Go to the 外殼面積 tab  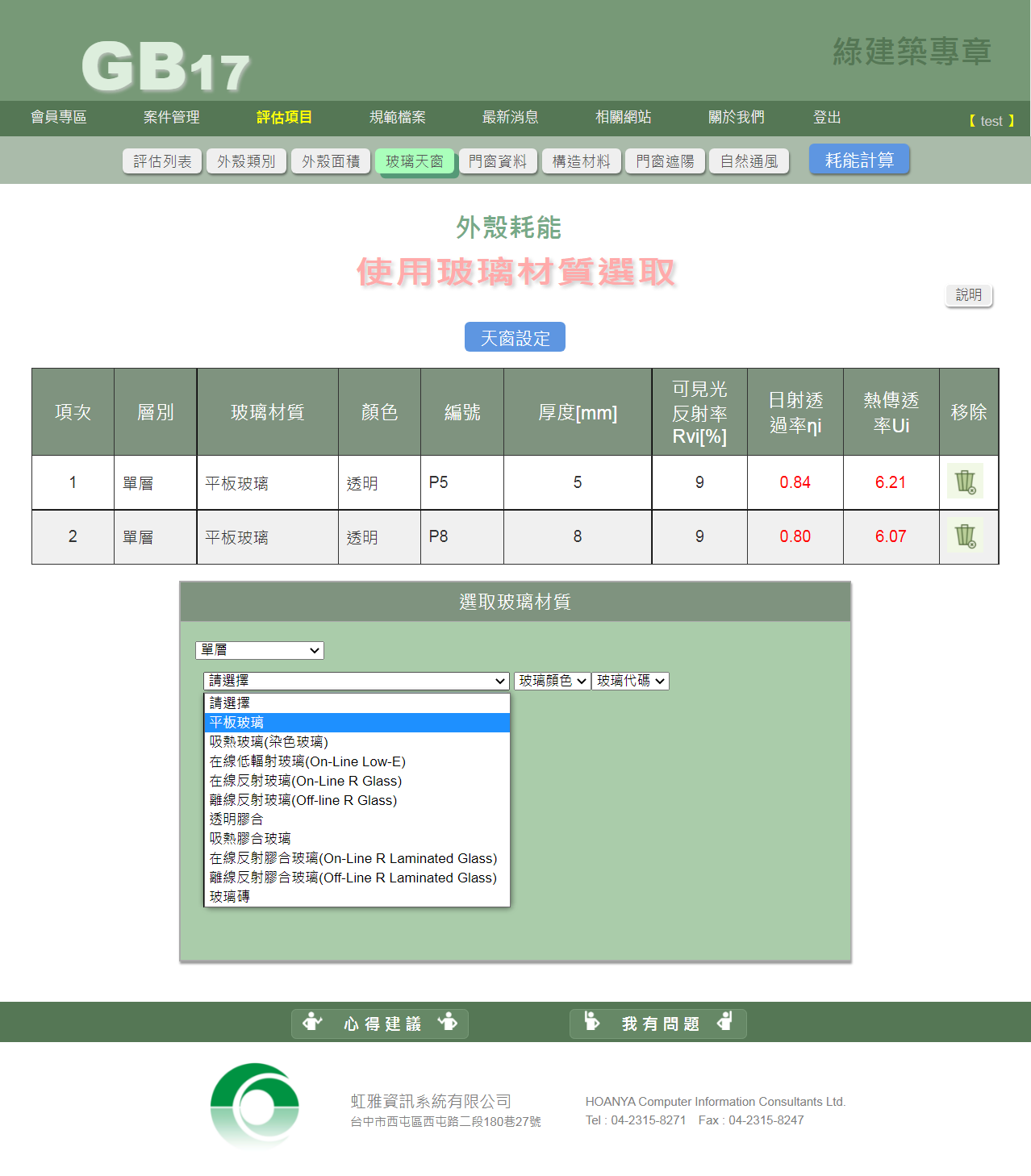331,161
